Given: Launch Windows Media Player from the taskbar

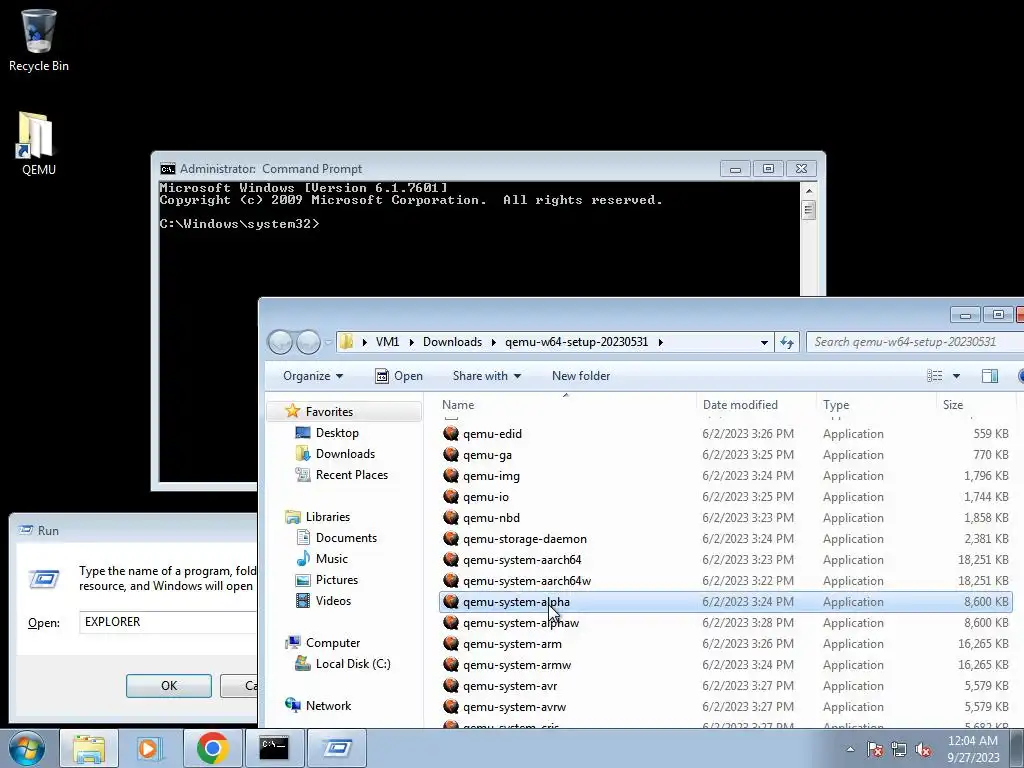Looking at the screenshot, I should tap(150, 748).
